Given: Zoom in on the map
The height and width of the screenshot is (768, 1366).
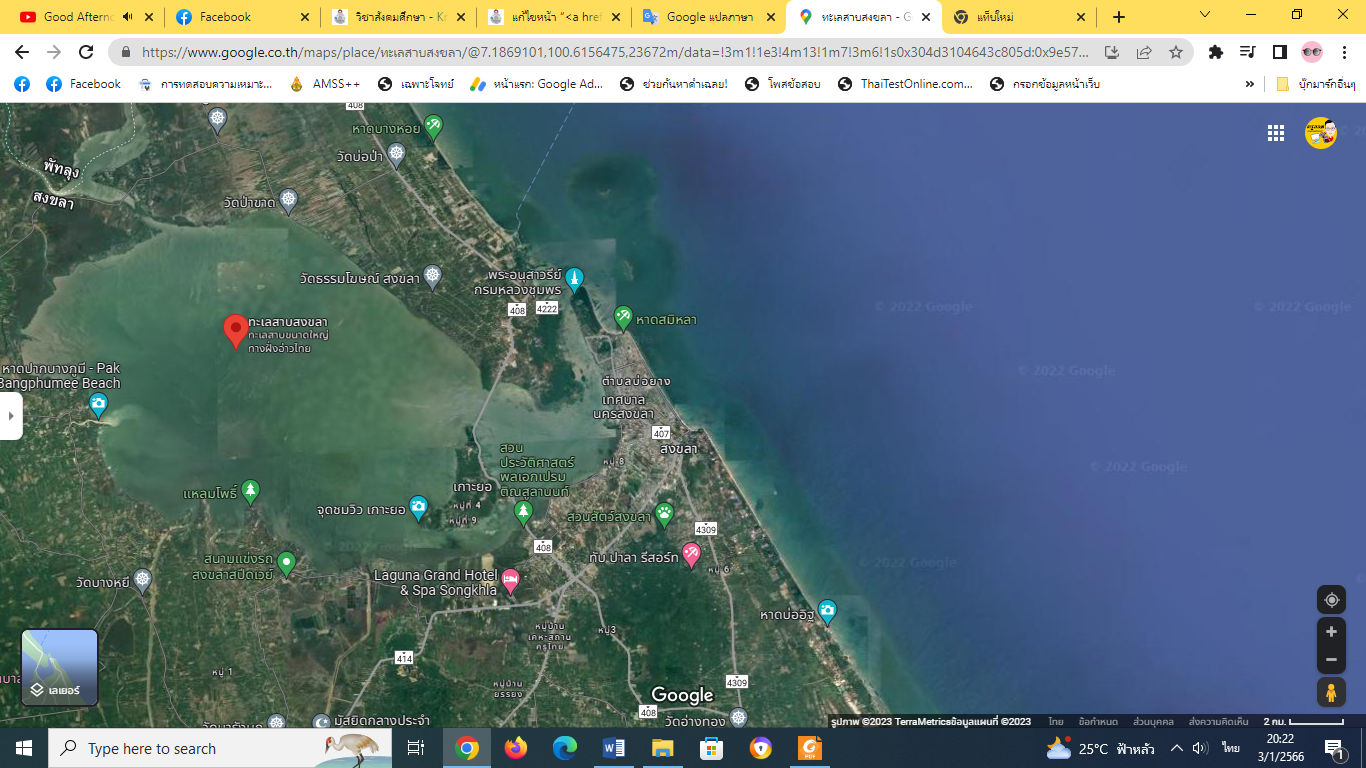Looking at the screenshot, I should 1331,632.
